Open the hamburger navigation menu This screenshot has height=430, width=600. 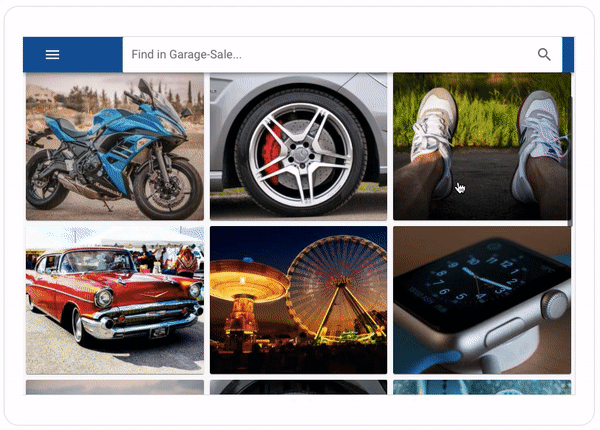(x=52, y=55)
